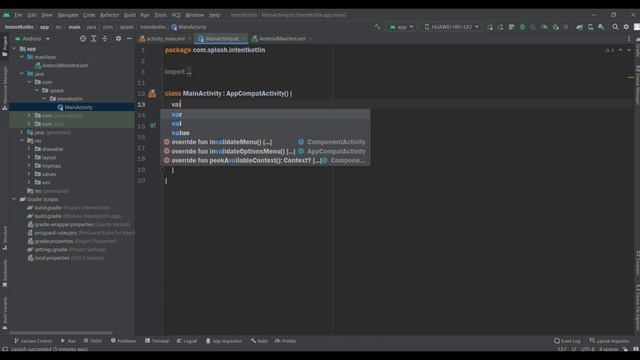The width and height of the screenshot is (640, 360).
Task: Open the Tools menu
Action: [x=160, y=15]
